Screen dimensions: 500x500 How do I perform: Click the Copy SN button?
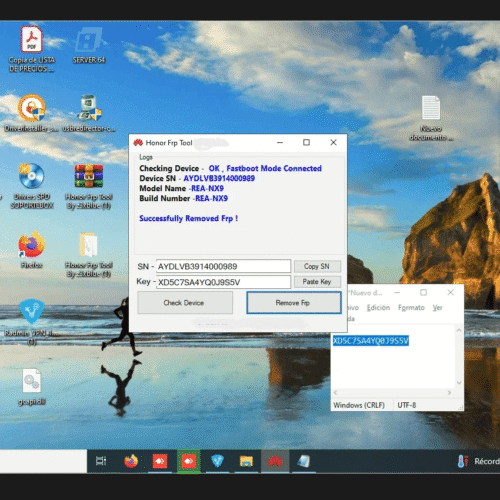317,266
